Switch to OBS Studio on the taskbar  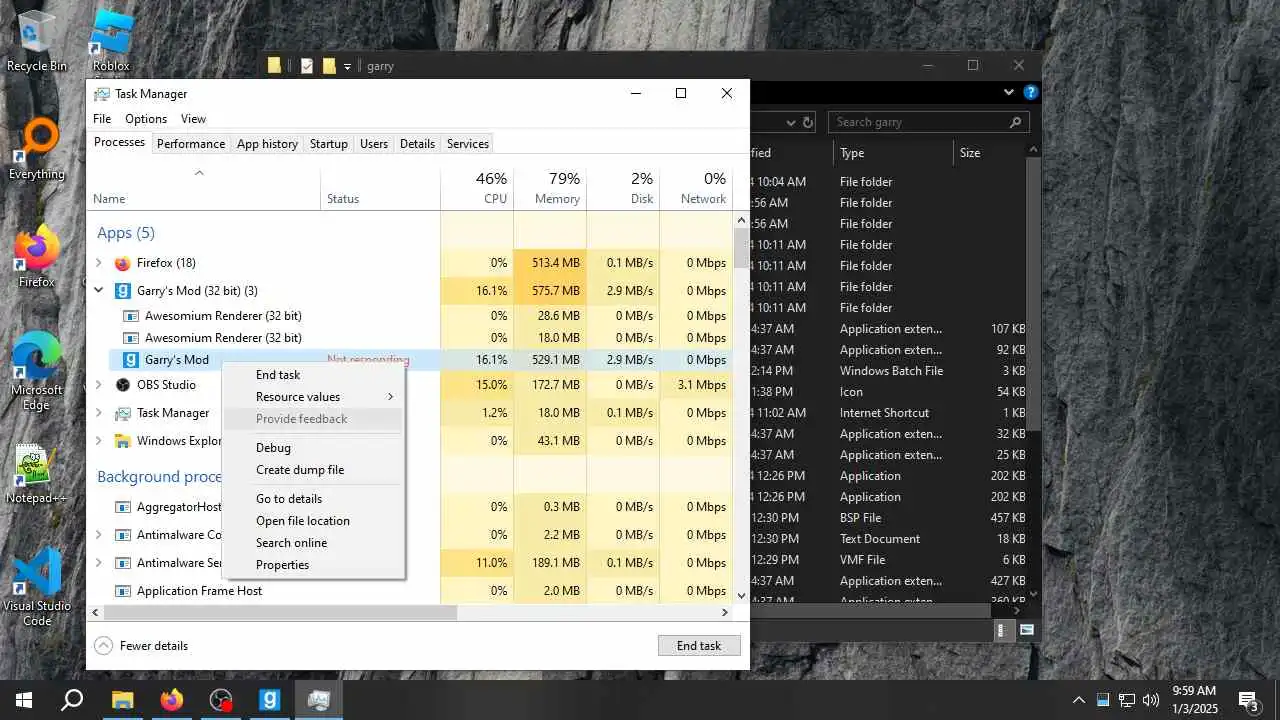pos(221,700)
